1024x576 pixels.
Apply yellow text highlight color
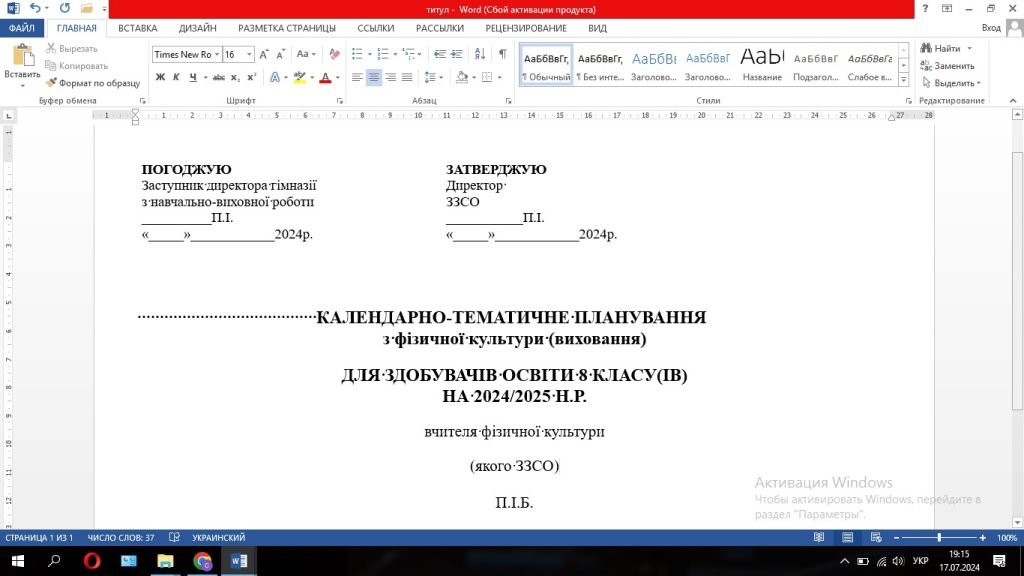click(x=299, y=78)
